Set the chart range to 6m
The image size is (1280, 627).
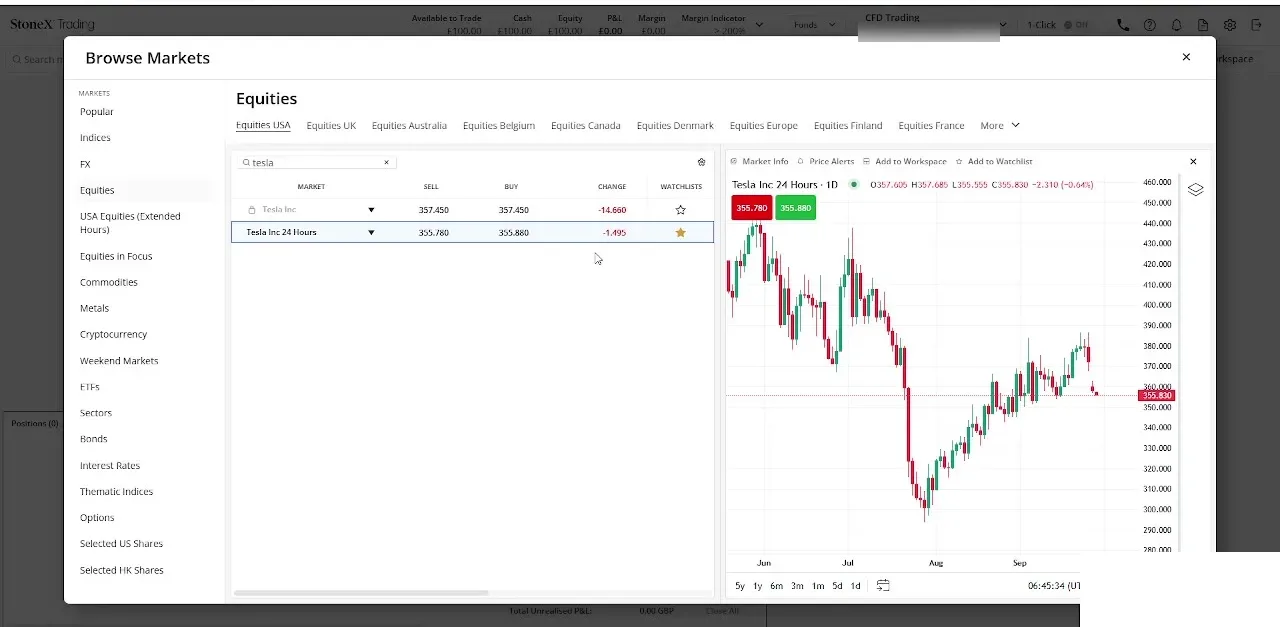click(777, 586)
